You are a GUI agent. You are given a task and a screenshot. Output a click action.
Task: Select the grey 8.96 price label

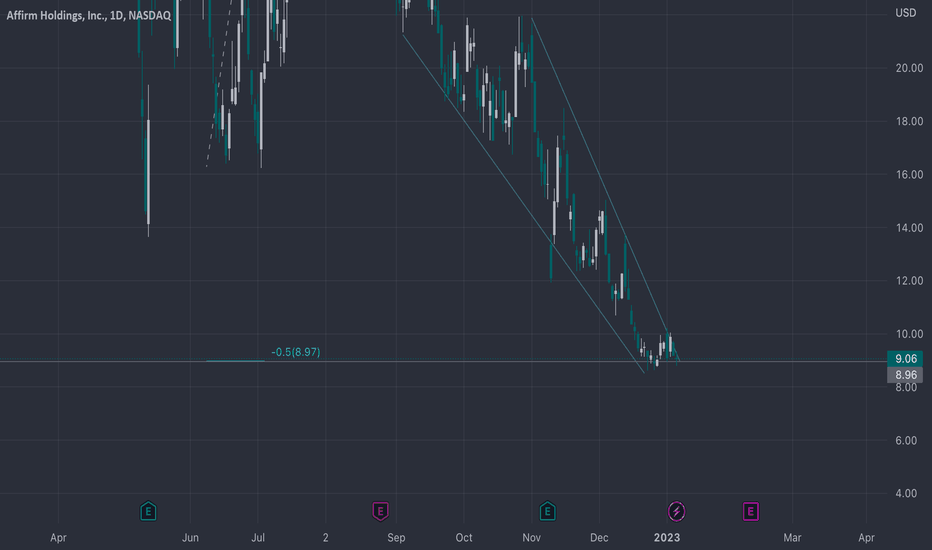point(905,375)
